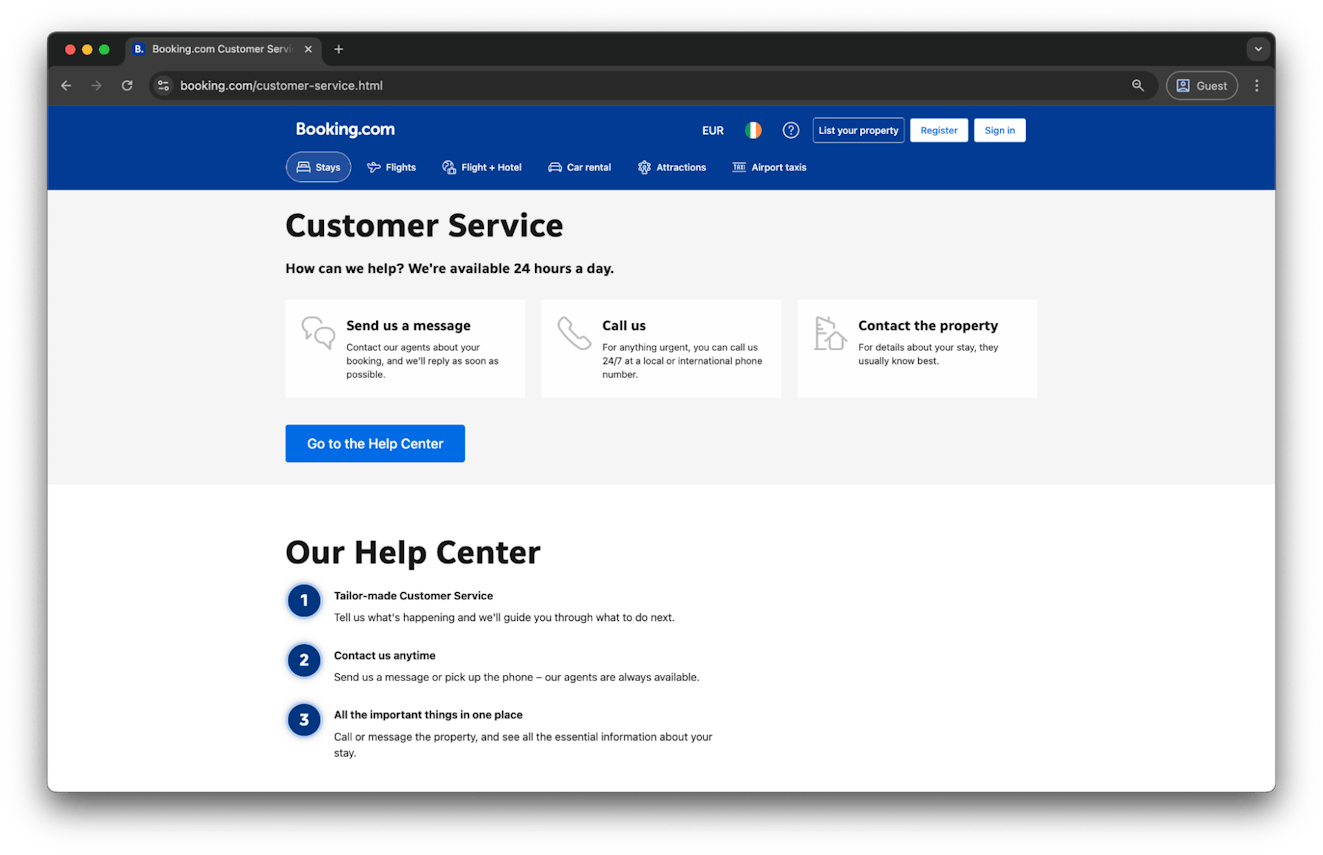Viewport: 1323px width, 855px height.
Task: Click the Customer Service heading
Action: (x=424, y=225)
